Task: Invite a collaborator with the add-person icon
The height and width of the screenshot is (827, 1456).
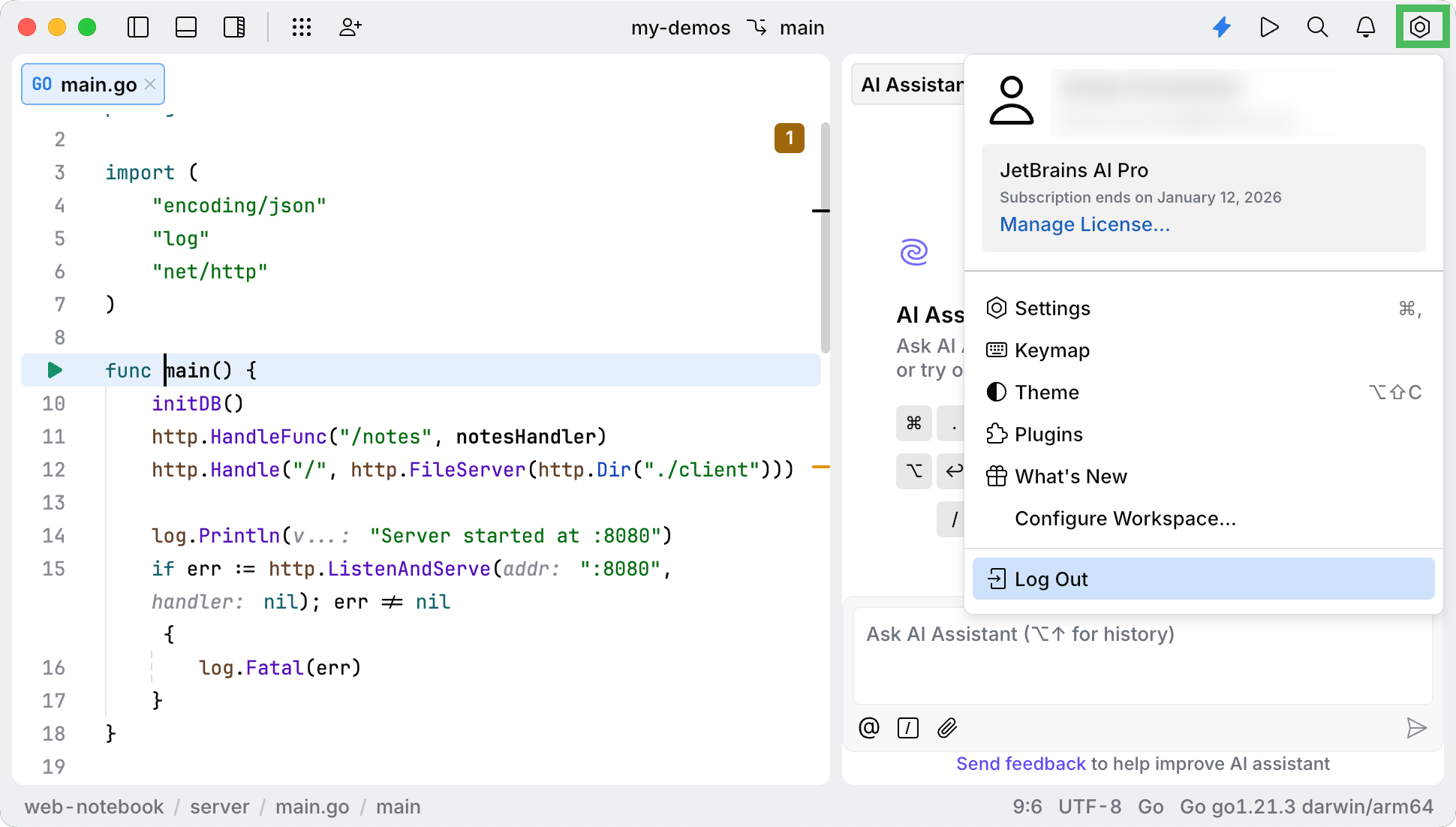Action: (x=350, y=27)
